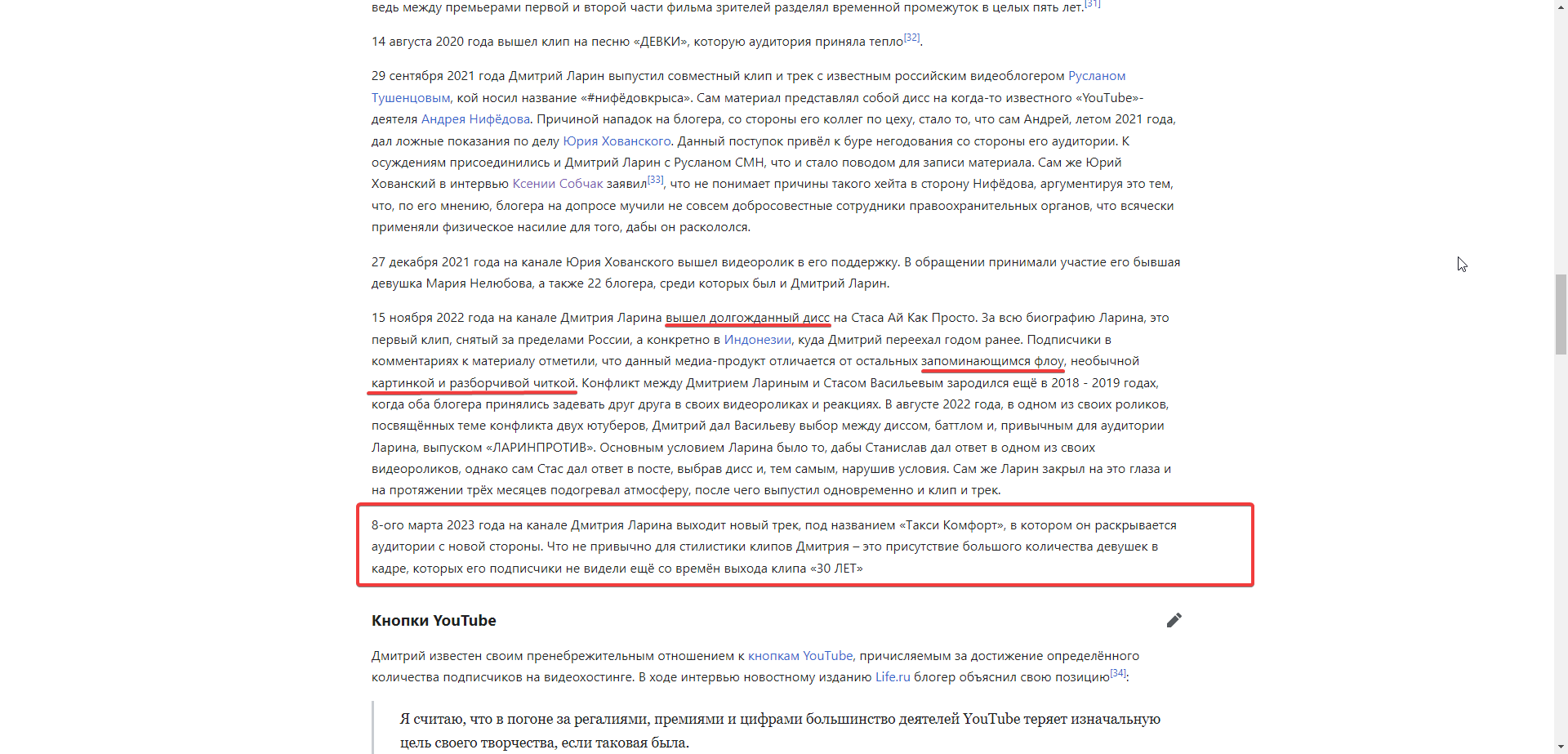
Task: Open the Life.ru link
Action: [x=893, y=677]
